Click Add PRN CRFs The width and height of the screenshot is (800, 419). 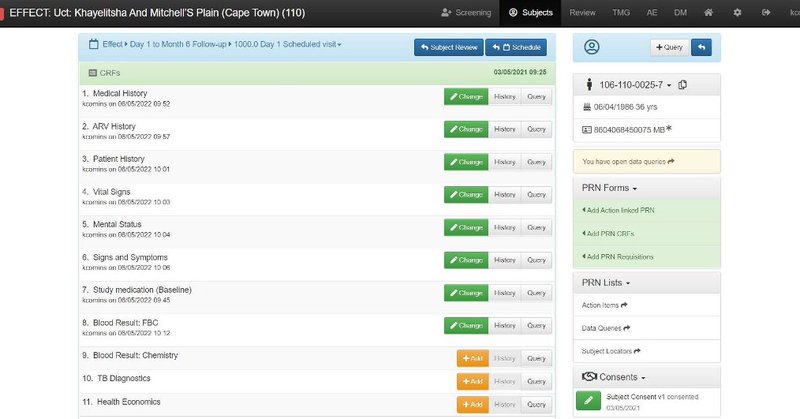[608, 233]
